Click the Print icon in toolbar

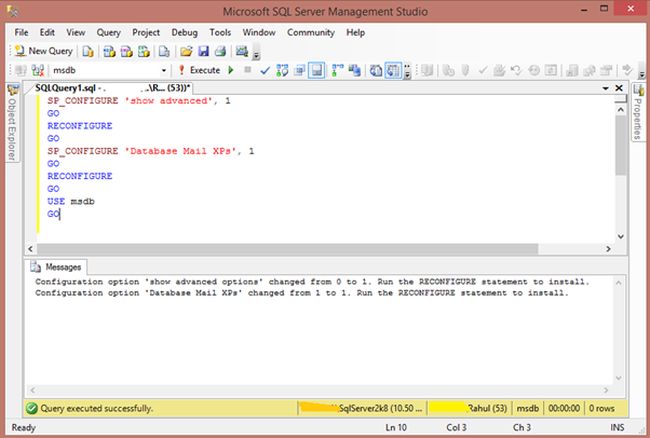pyautogui.click(x=221, y=51)
